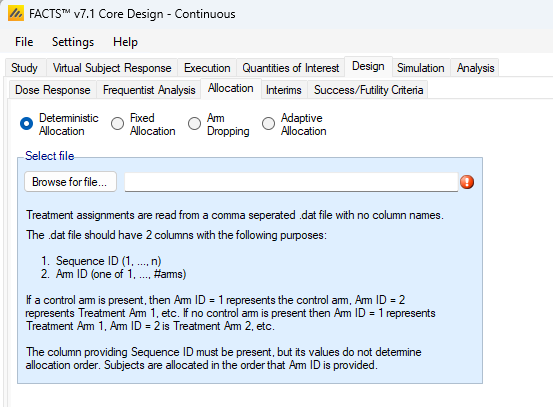553x407 pixels.
Task: Go to the Interims sub-tab
Action: coord(284,90)
